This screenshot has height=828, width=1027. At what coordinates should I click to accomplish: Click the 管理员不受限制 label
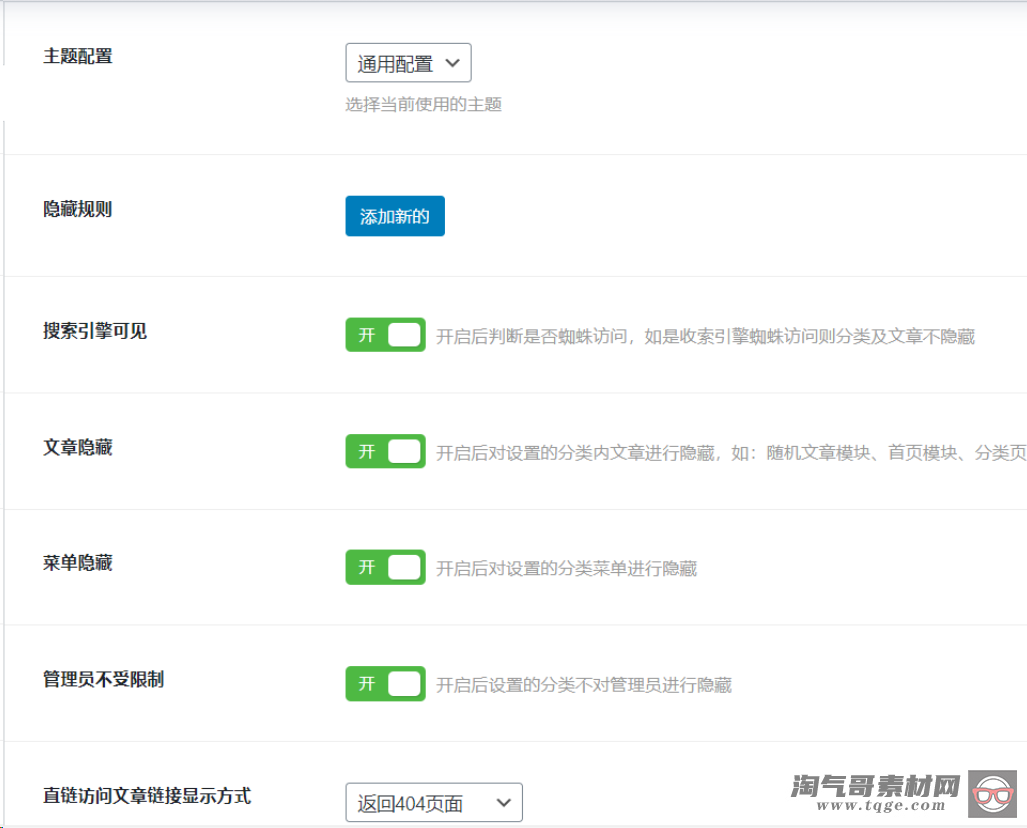(x=103, y=679)
